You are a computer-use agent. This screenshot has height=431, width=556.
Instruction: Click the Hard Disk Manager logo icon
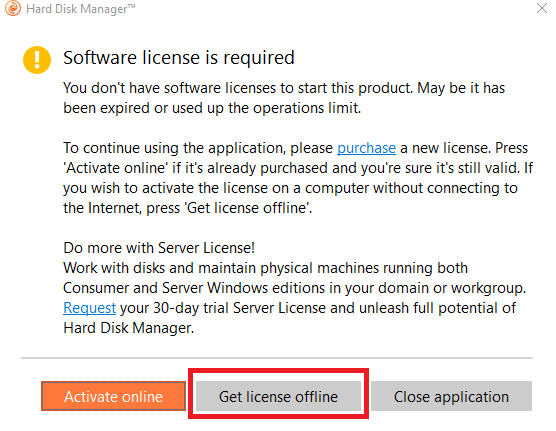[13, 8]
